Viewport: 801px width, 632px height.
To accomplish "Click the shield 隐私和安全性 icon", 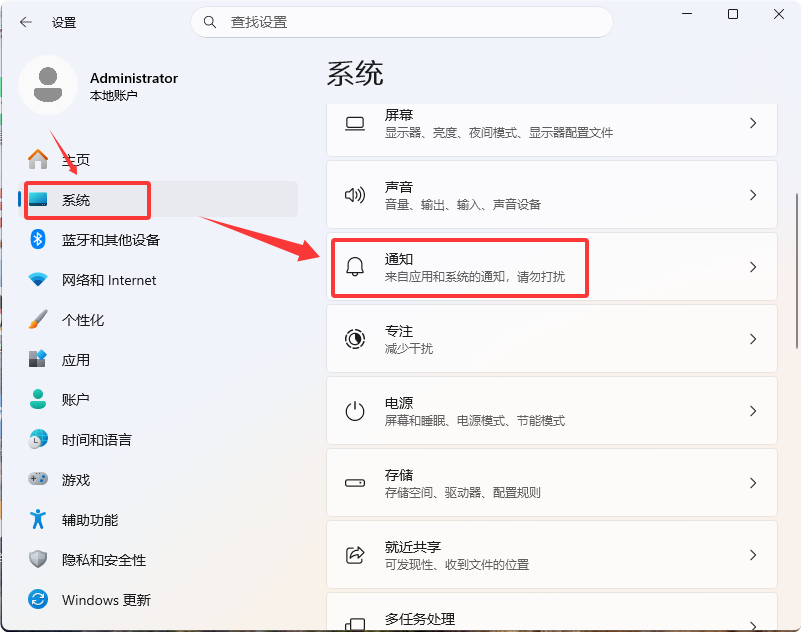I will click(38, 559).
